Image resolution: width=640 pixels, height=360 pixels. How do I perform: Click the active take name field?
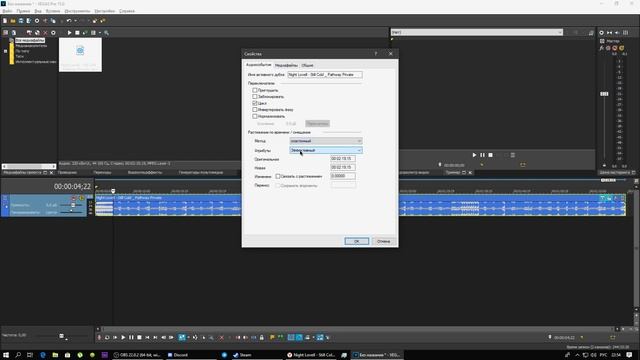click(x=324, y=75)
